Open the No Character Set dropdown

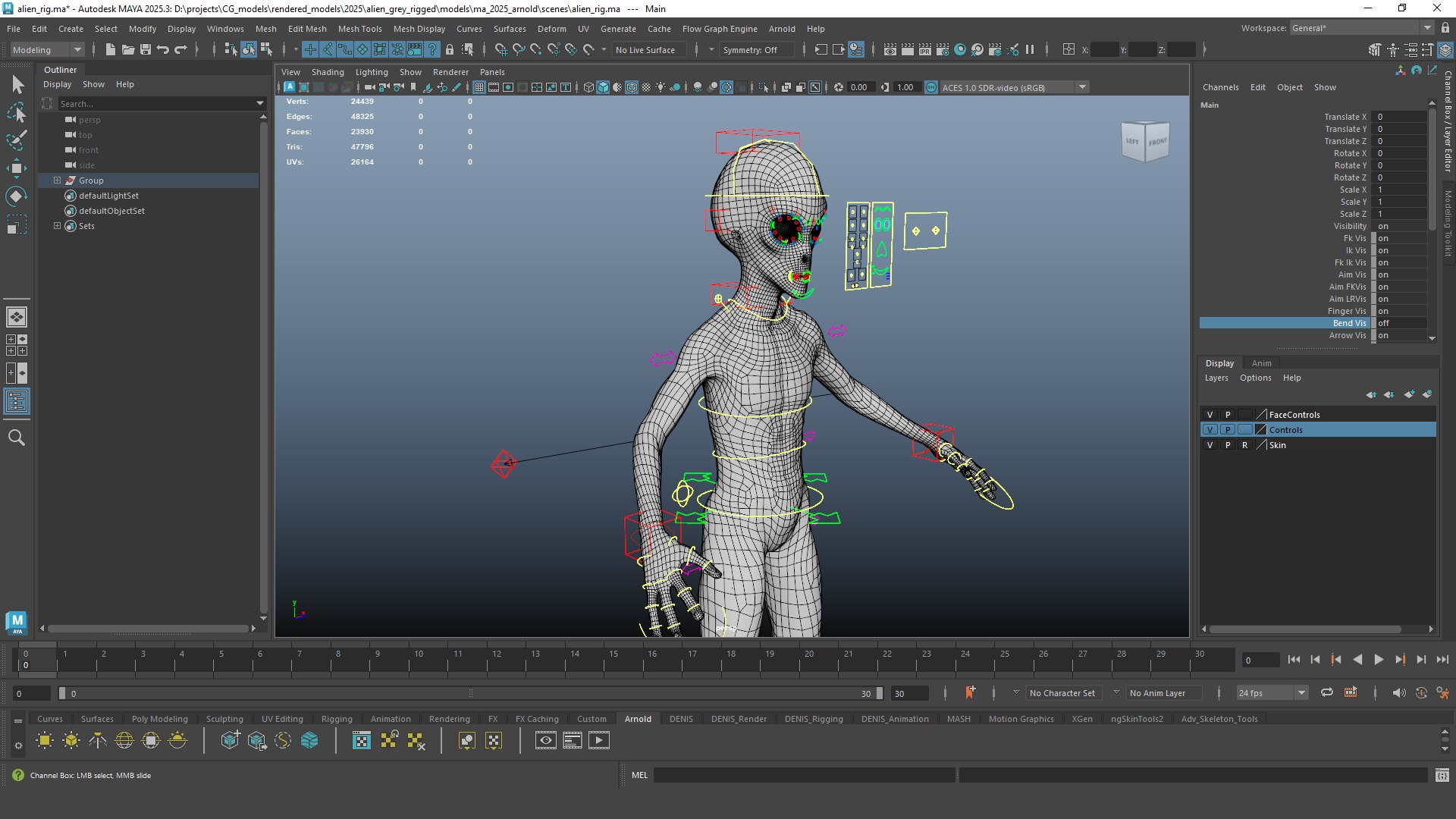click(1062, 692)
